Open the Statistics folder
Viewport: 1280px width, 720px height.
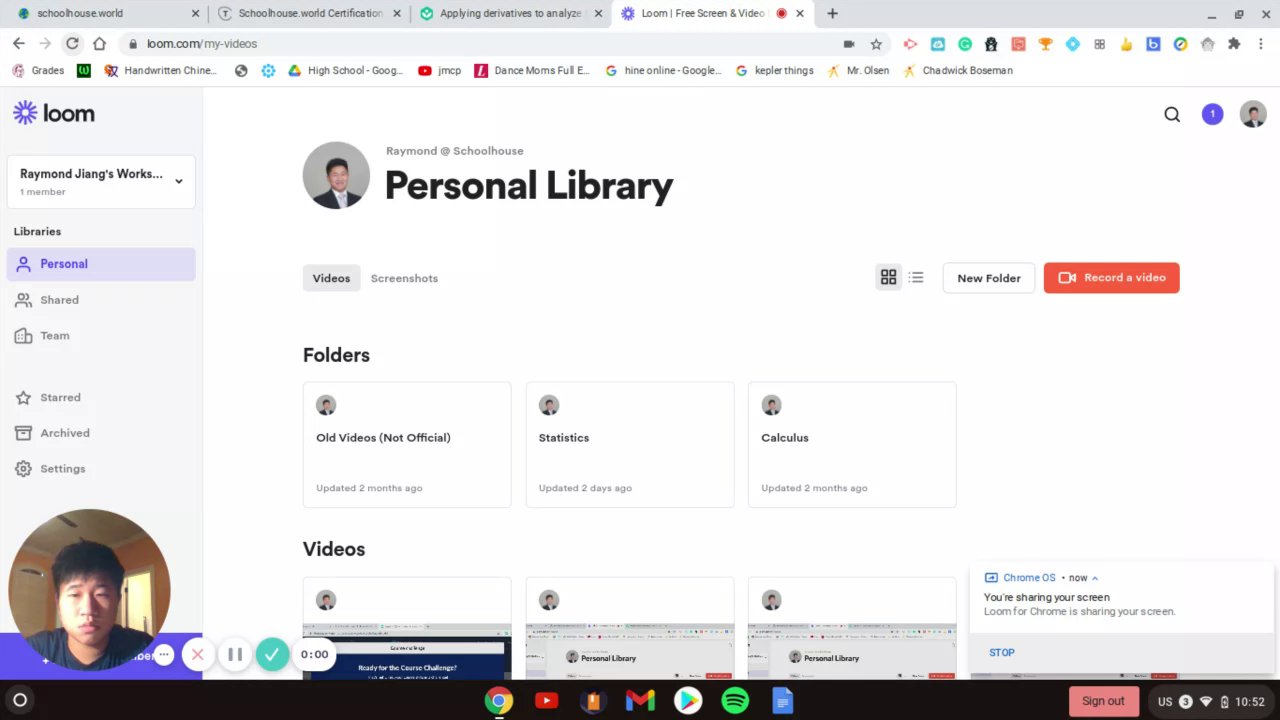(630, 445)
